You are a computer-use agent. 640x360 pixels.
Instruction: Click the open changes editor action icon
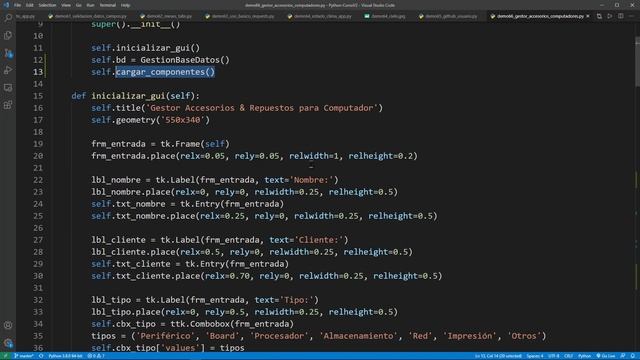(x=599, y=16)
